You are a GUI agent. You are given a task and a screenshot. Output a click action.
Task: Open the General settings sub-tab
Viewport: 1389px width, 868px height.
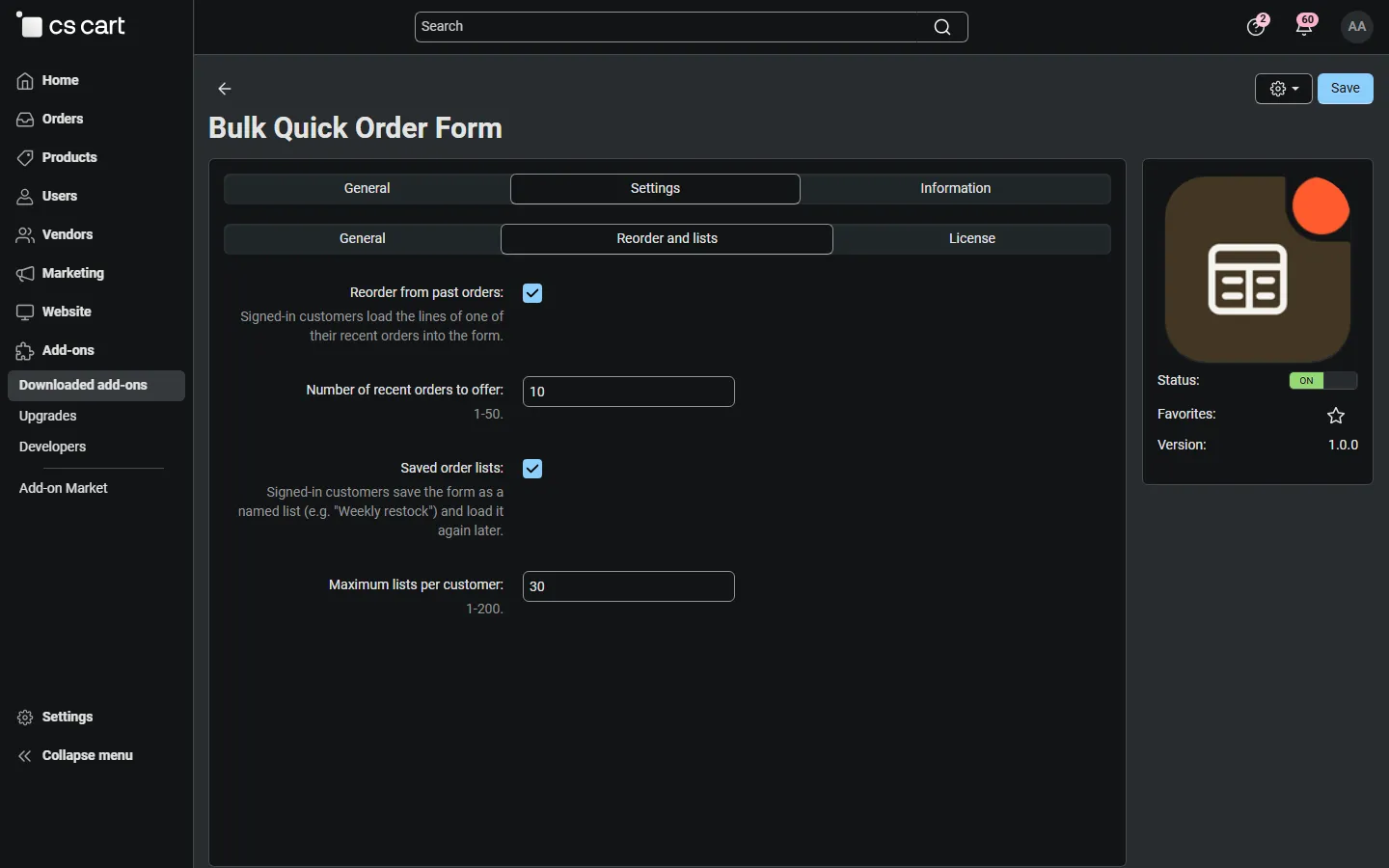pyautogui.click(x=363, y=239)
